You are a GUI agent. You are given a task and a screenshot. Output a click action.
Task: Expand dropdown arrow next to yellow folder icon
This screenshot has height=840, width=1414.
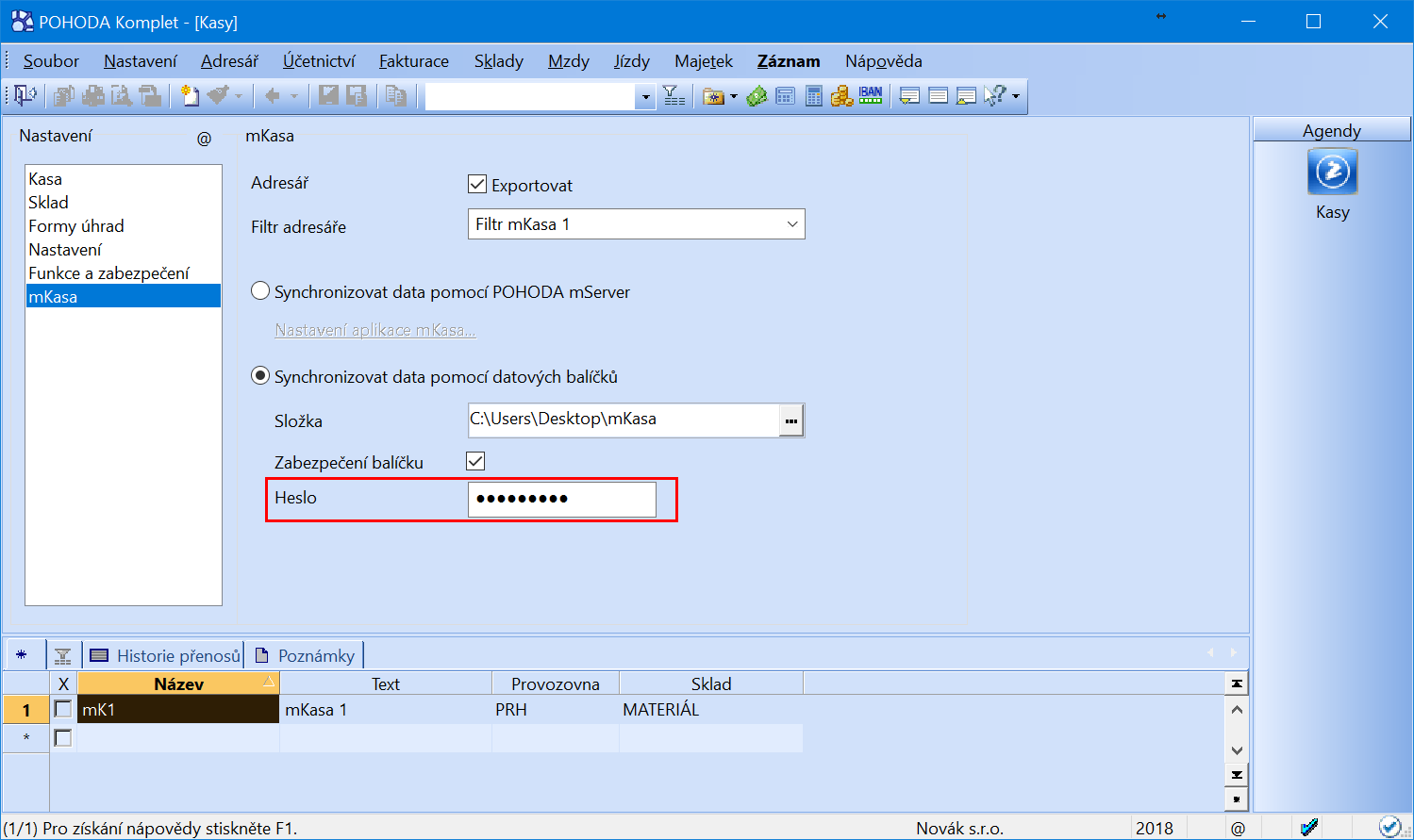pos(734,96)
